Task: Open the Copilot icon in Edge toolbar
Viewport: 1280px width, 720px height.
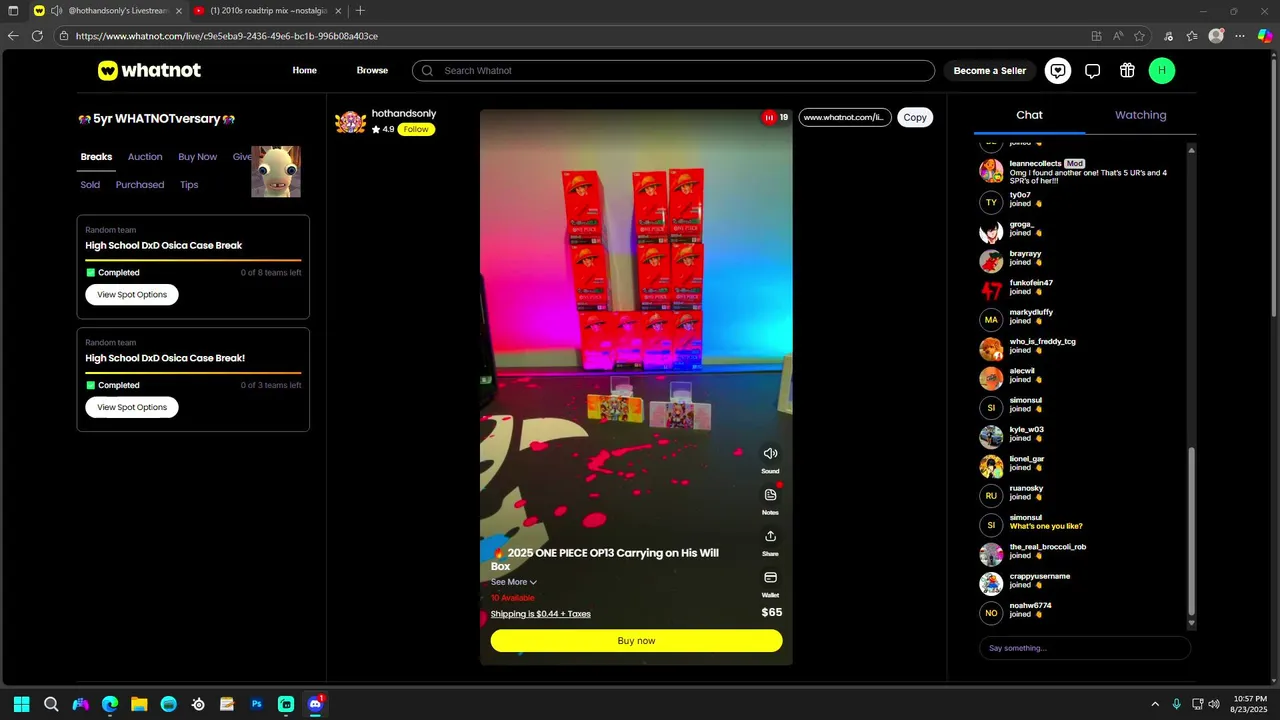Action: pyautogui.click(x=1265, y=35)
